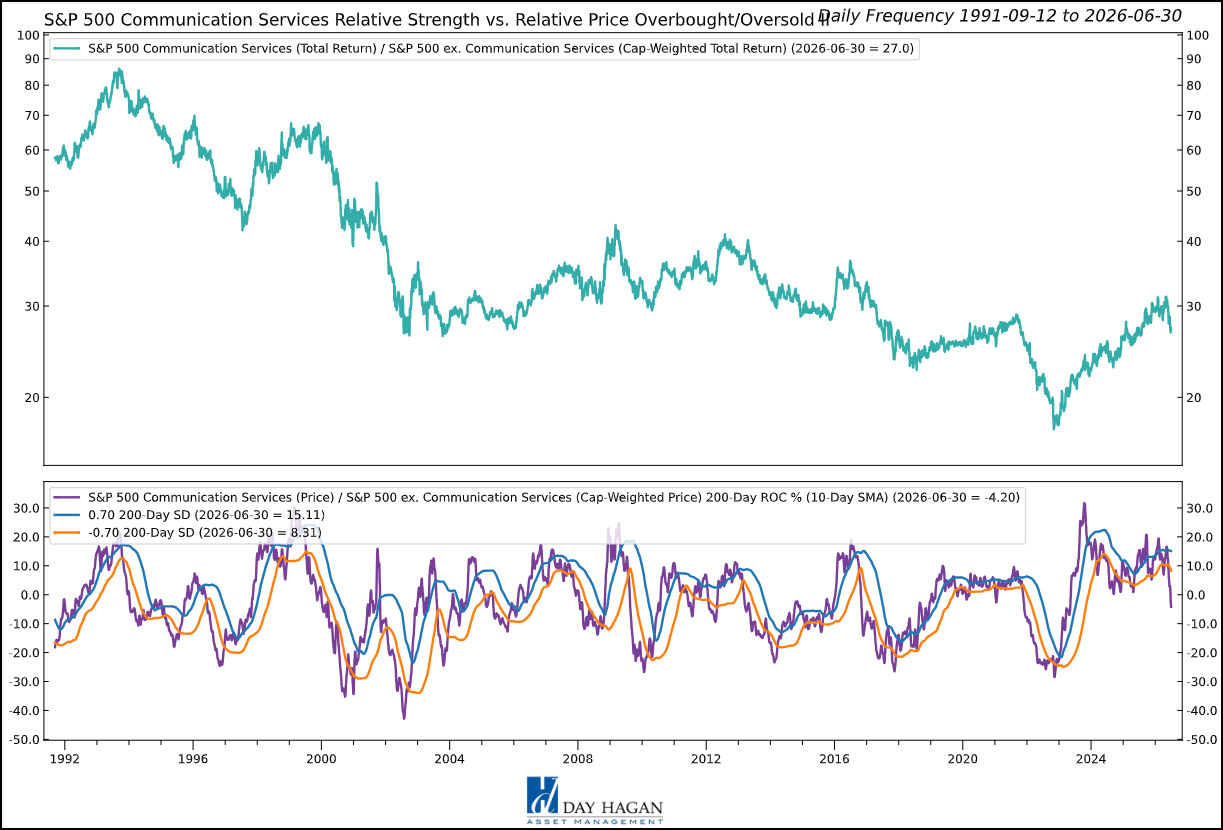Click the 100 tick on upper chart's right axis

click(x=1198, y=35)
